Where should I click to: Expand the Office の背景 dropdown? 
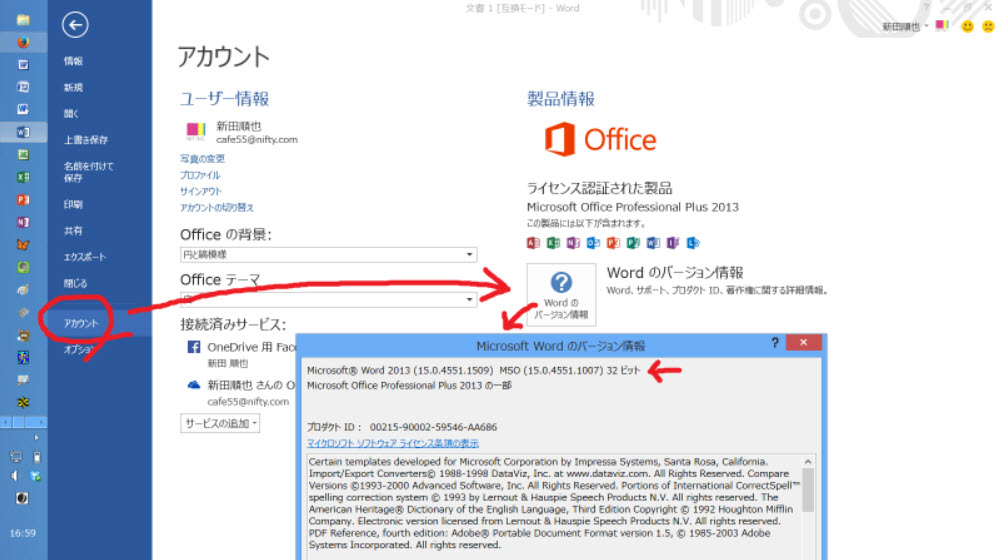[x=469, y=255]
